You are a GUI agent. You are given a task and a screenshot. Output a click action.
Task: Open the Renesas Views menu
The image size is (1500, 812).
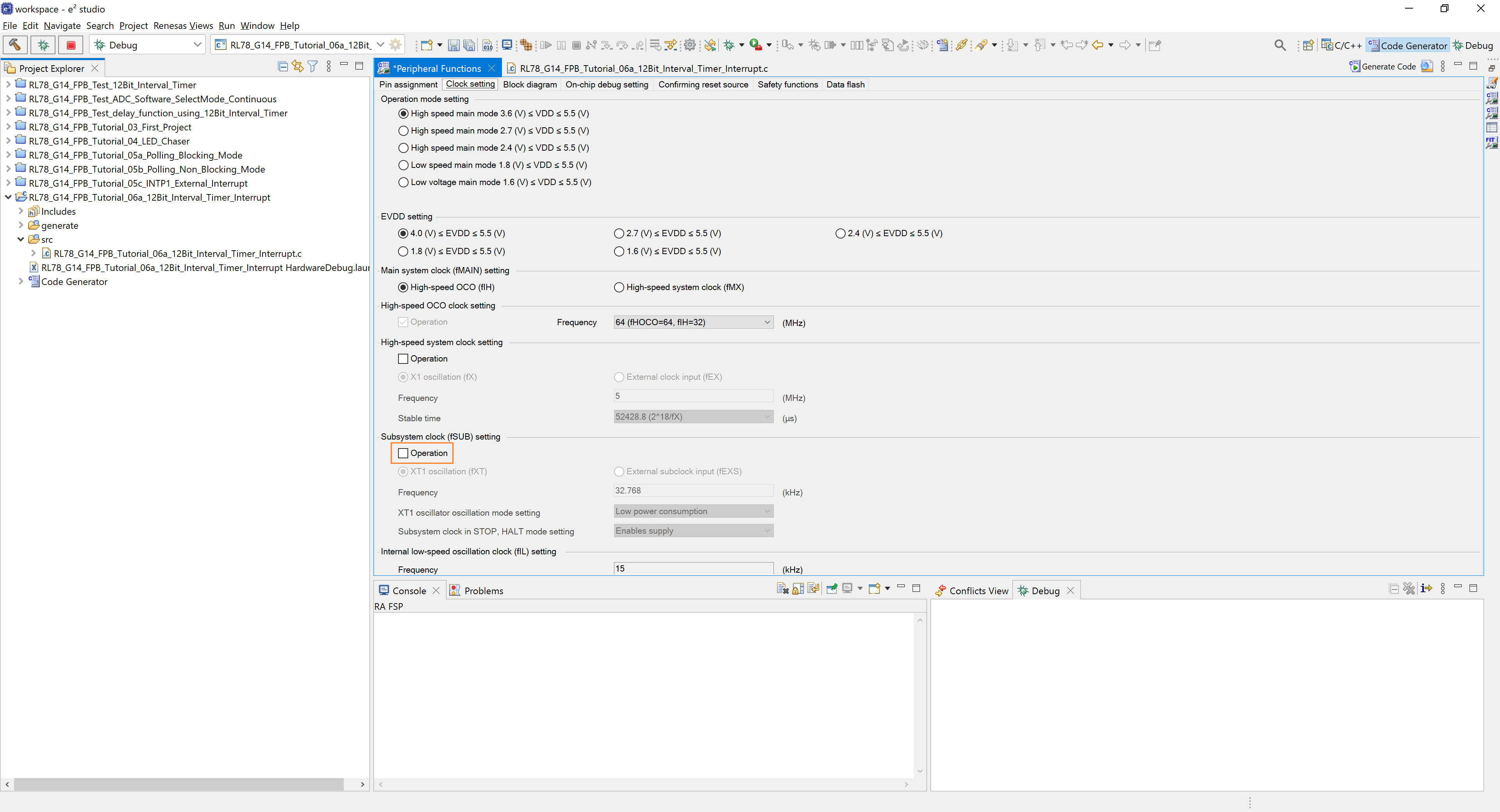183,26
